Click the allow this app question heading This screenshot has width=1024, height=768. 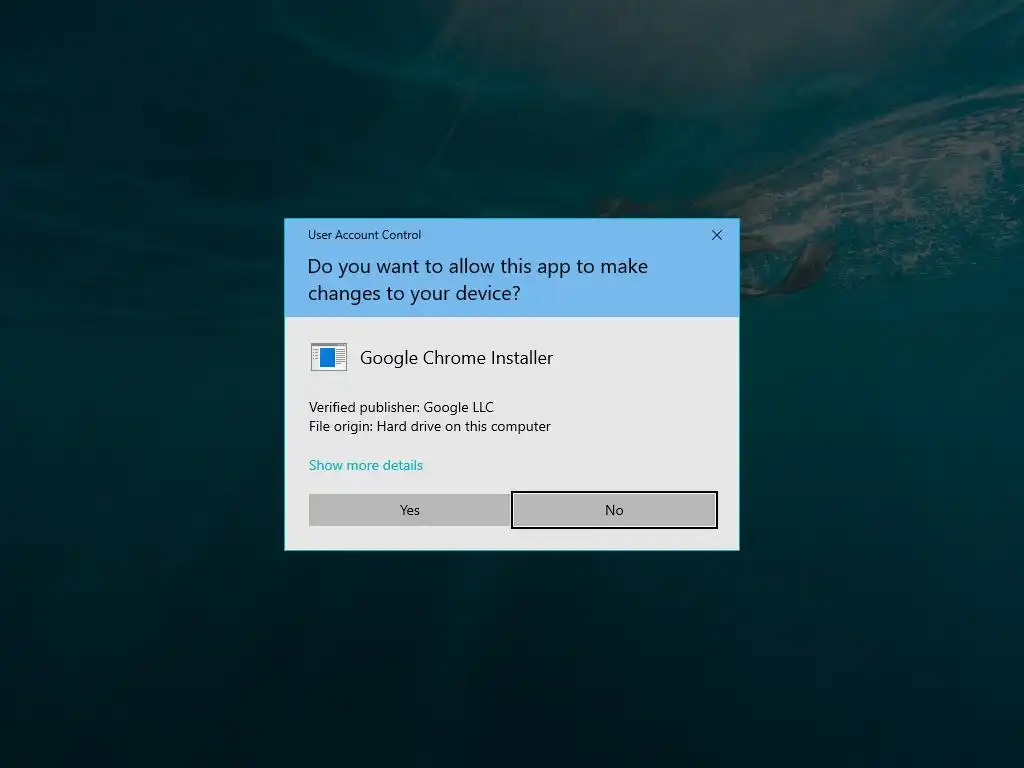(x=477, y=280)
